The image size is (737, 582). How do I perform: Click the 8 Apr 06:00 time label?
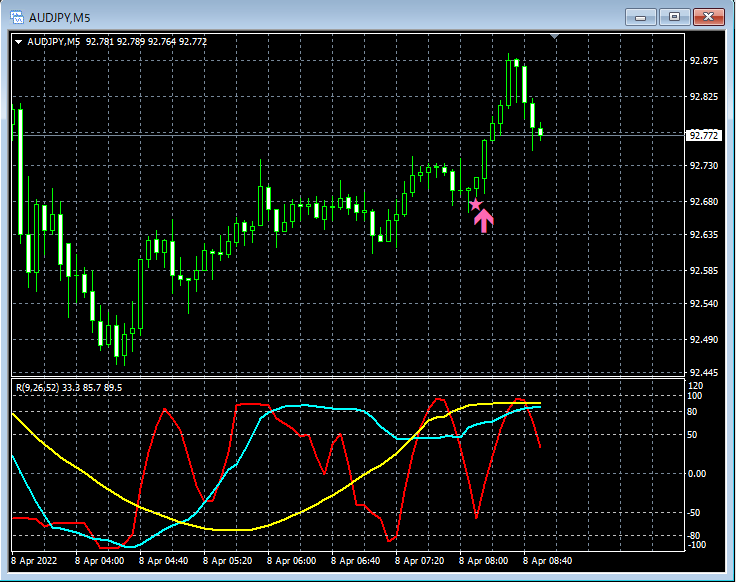pyautogui.click(x=291, y=561)
